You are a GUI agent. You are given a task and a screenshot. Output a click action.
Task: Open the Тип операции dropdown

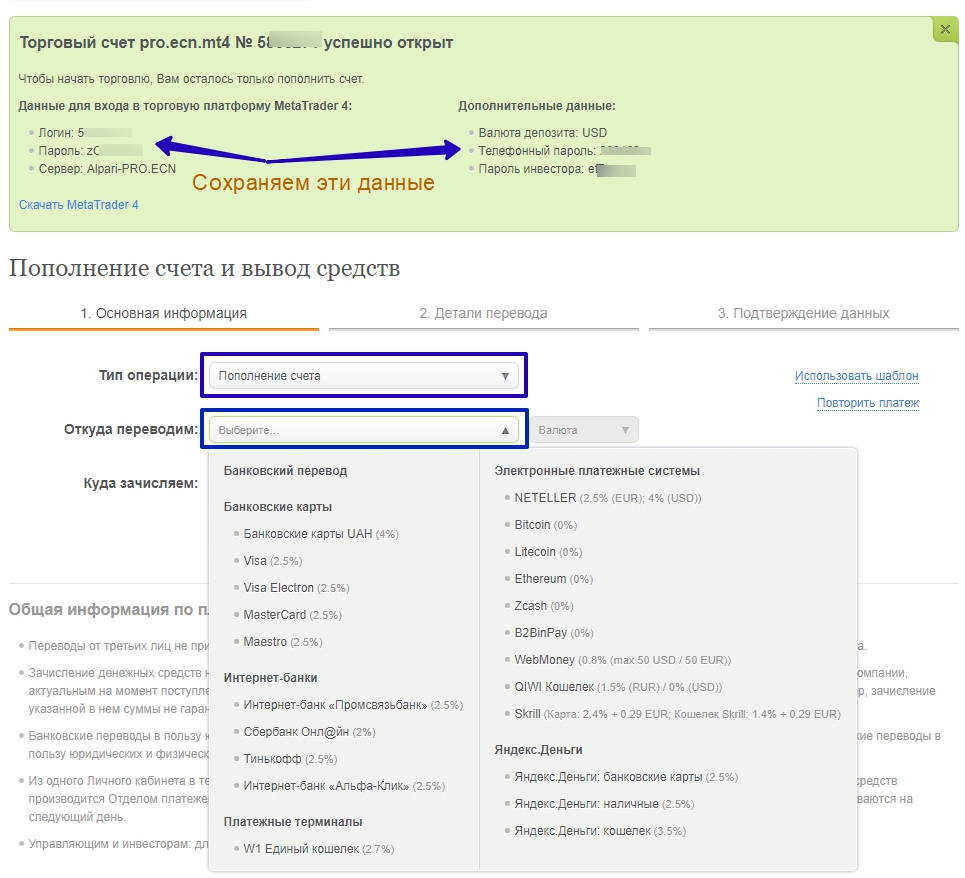pyautogui.click(x=365, y=376)
